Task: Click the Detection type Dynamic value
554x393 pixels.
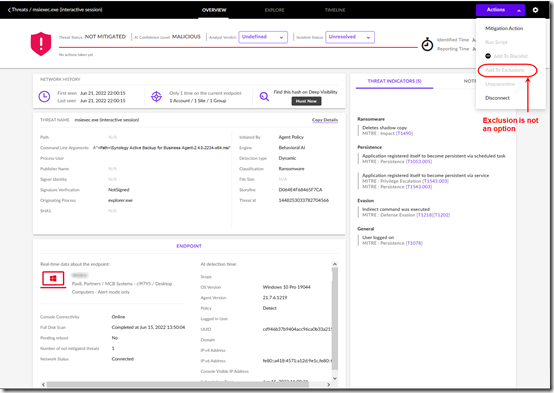Action: (287, 158)
